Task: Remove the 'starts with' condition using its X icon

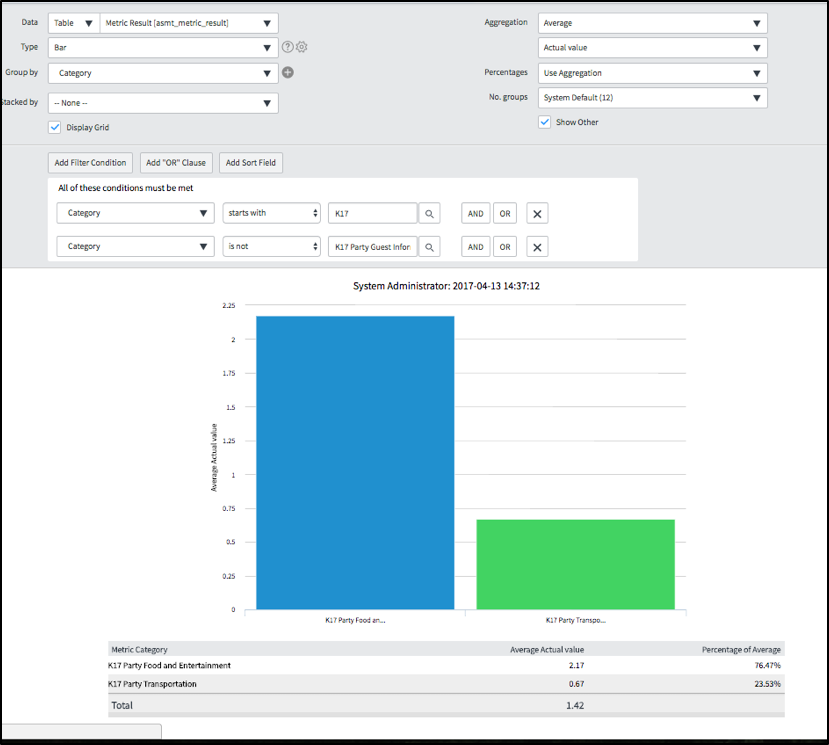Action: pos(536,213)
